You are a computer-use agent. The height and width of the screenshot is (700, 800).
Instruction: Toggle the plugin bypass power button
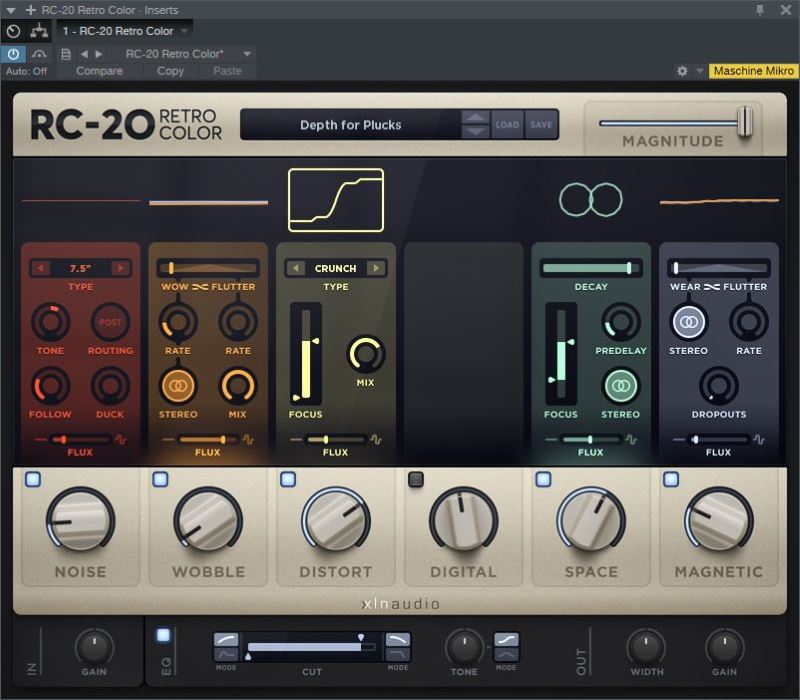(13, 54)
